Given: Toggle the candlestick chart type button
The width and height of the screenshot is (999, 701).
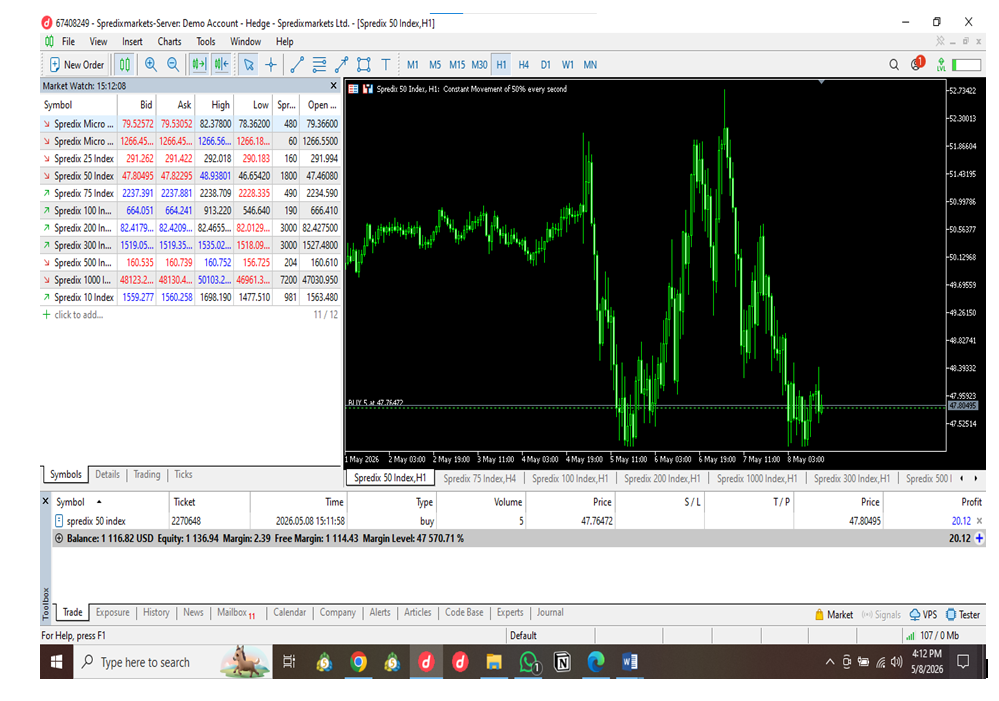Looking at the screenshot, I should click(125, 64).
